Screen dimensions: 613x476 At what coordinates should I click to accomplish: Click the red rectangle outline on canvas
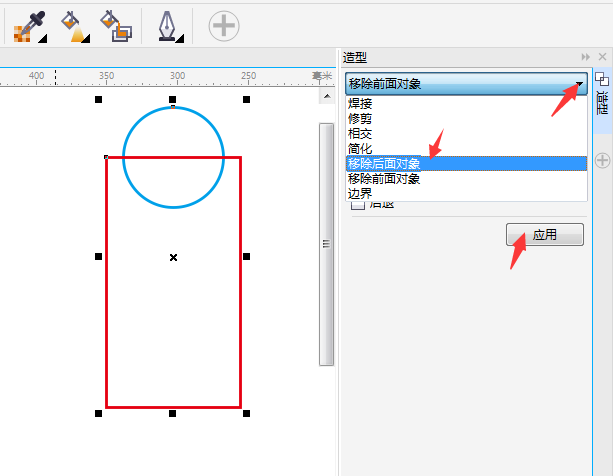coord(107,300)
